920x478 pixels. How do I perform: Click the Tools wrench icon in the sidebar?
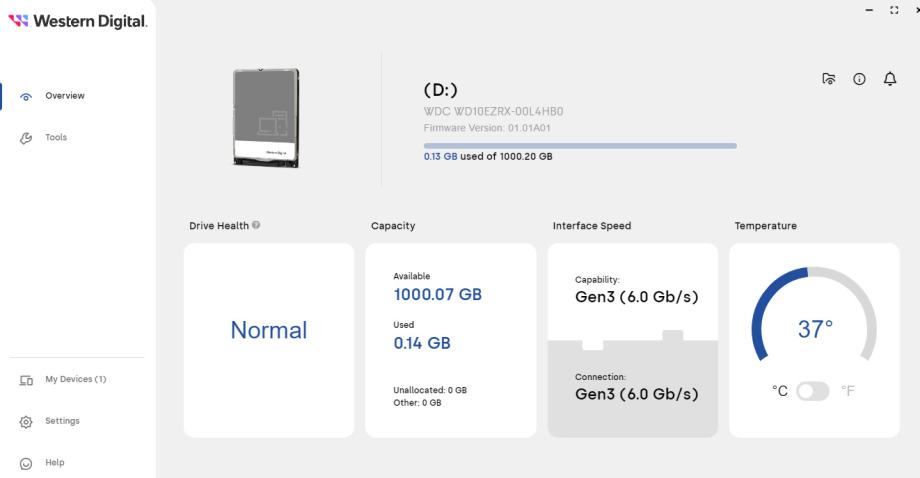(x=26, y=138)
